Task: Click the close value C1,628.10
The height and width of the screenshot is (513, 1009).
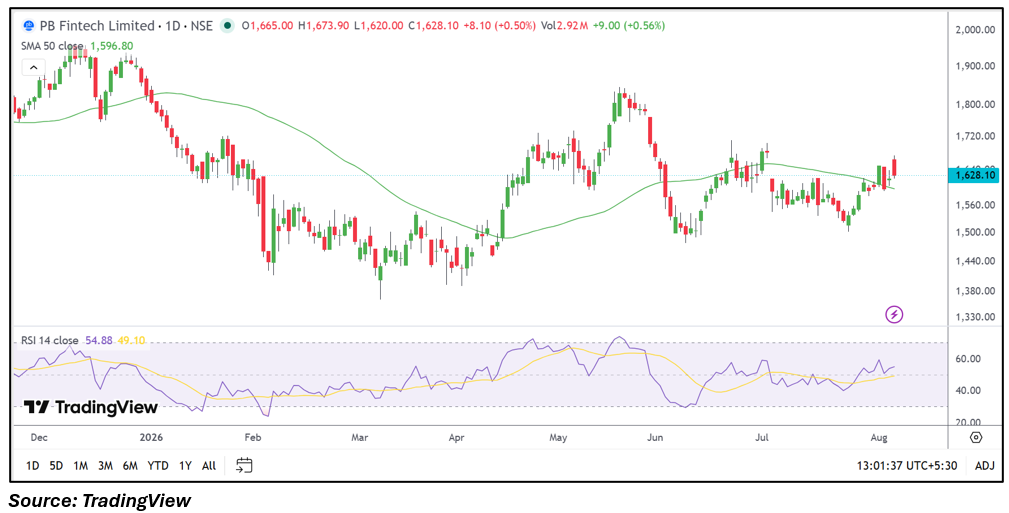Action: [434, 26]
